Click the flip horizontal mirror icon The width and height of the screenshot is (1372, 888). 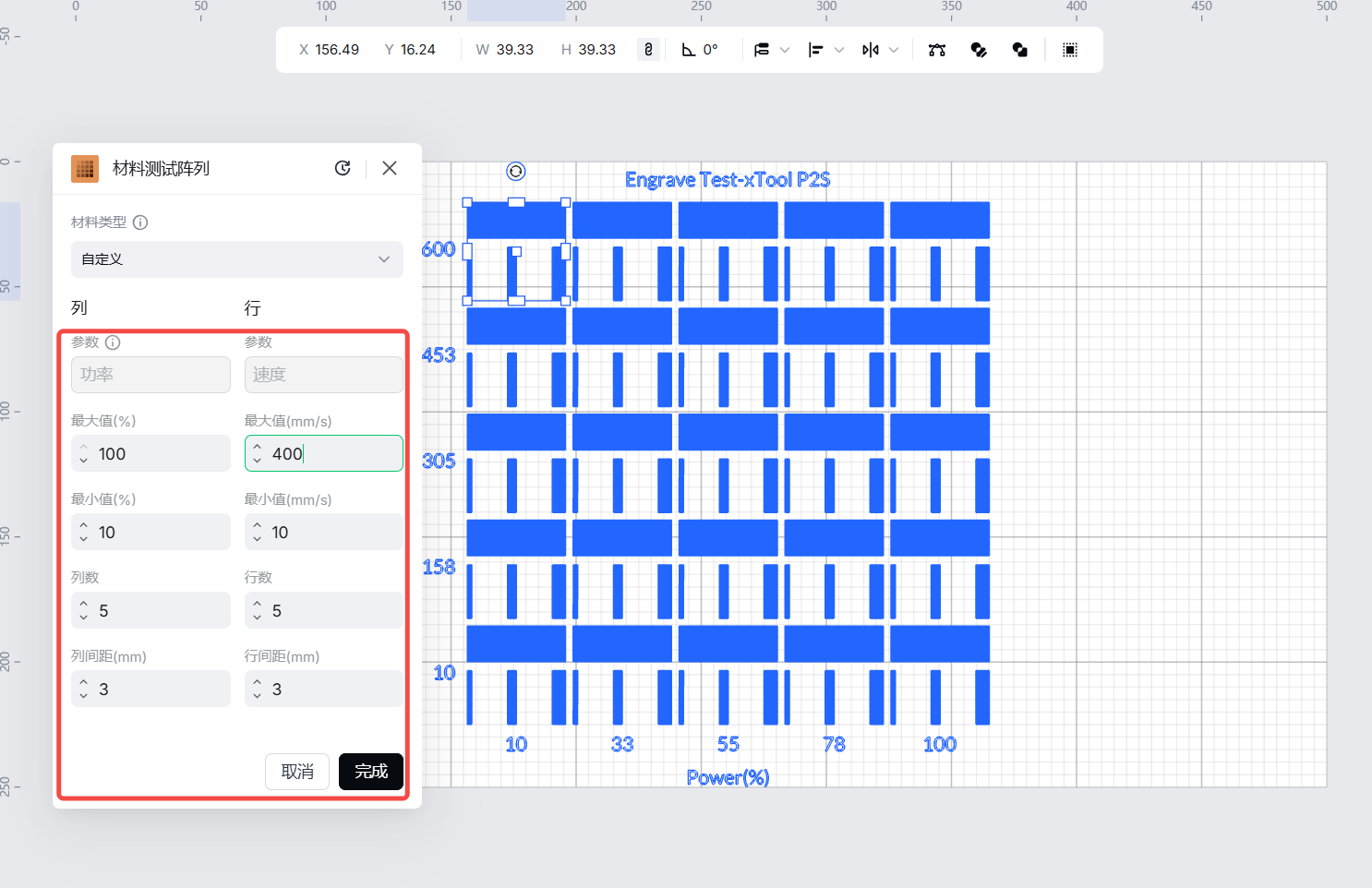870,50
